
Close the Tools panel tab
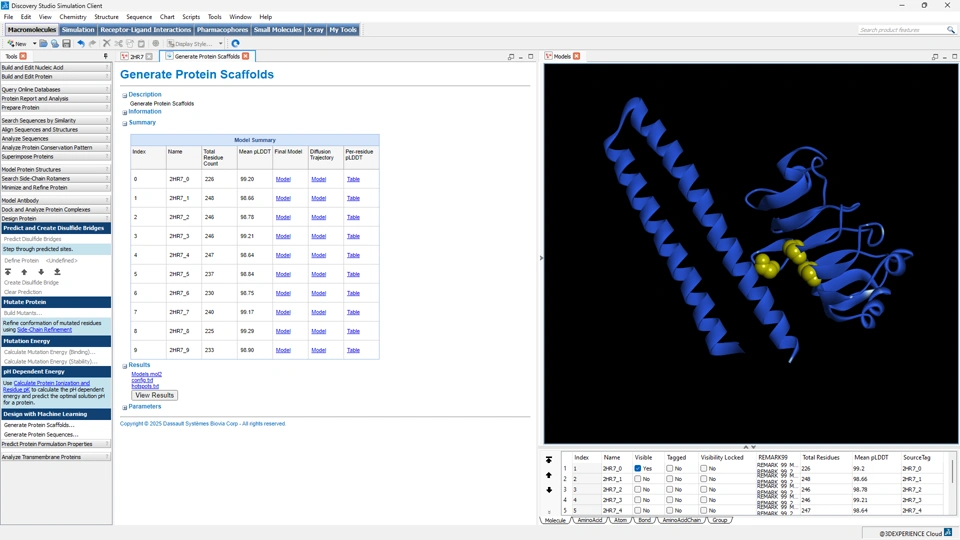[23, 56]
